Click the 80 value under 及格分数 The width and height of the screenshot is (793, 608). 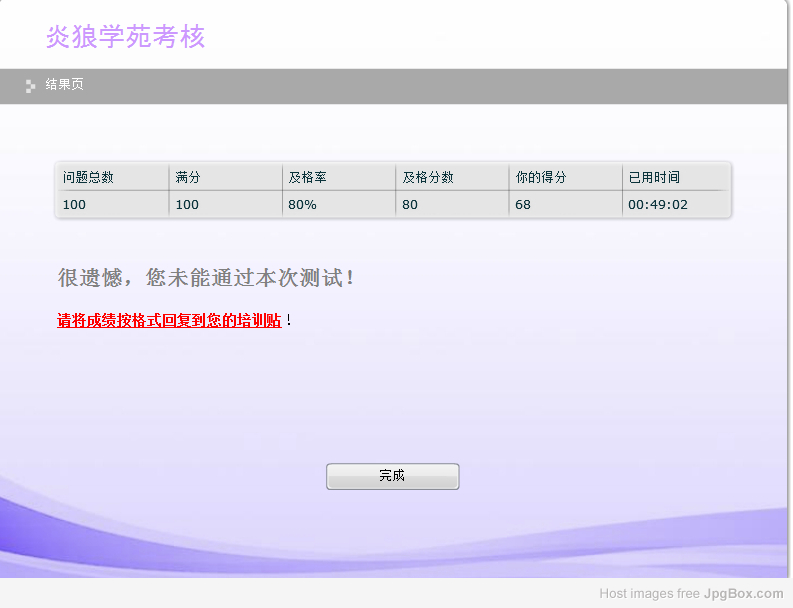click(410, 204)
